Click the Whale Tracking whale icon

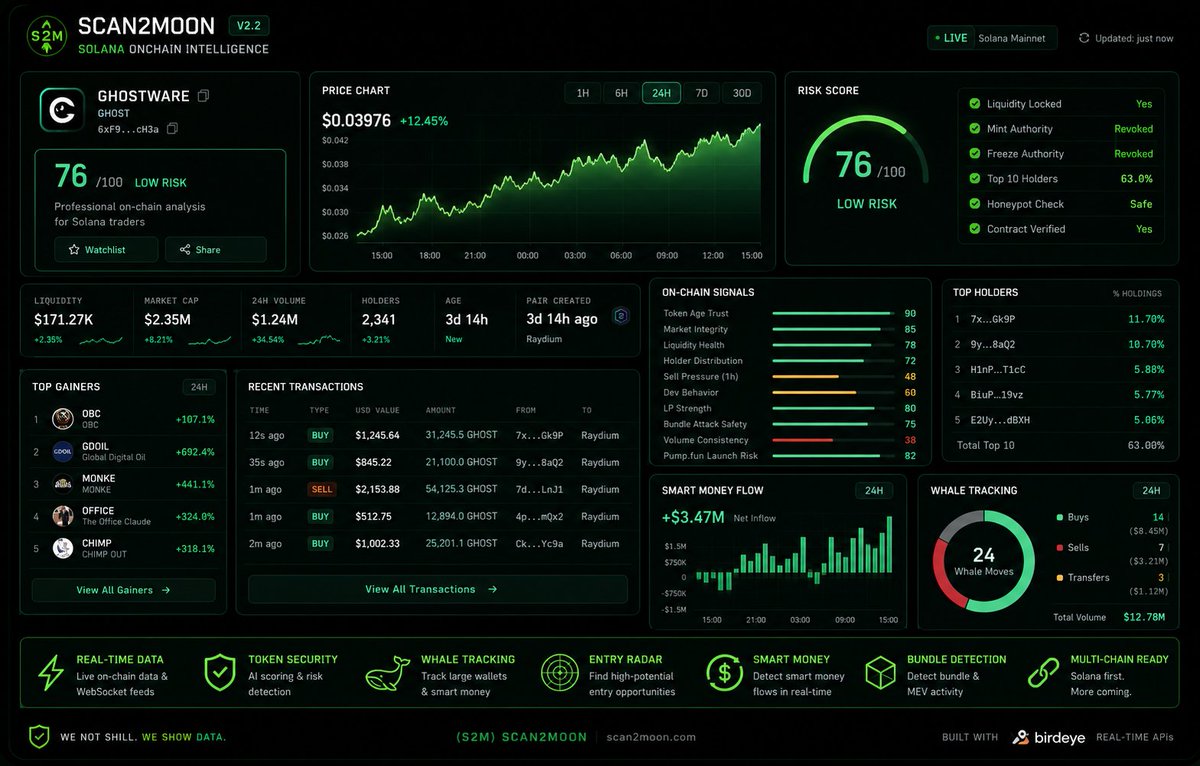[387, 675]
